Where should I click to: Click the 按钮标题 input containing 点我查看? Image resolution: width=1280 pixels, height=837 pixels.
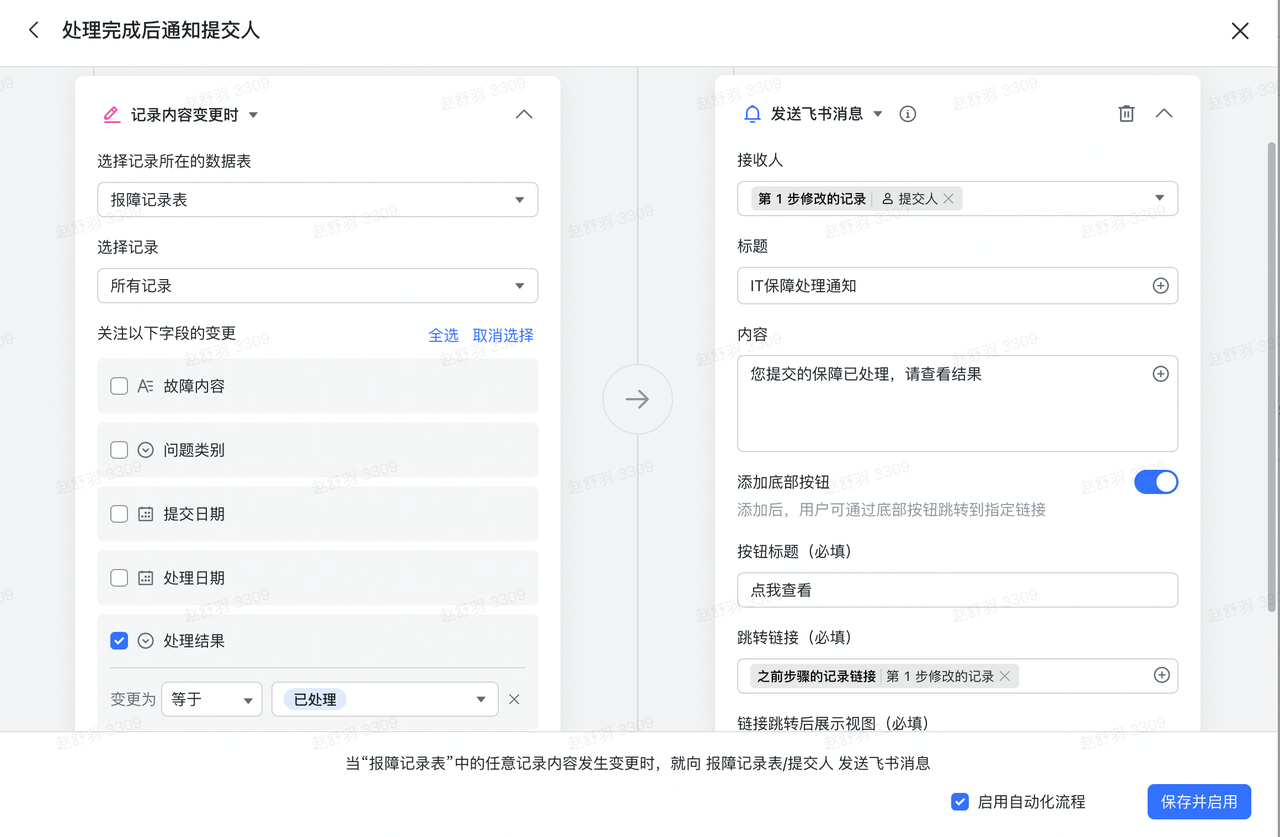point(956,590)
